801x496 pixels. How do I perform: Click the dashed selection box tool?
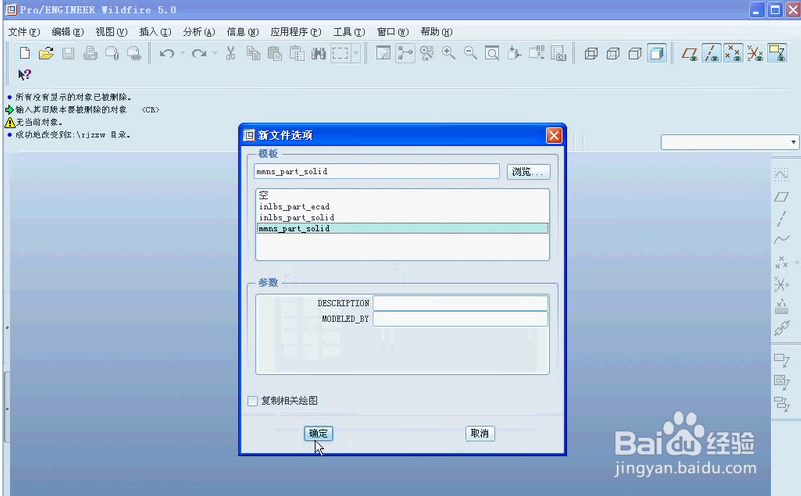340,53
